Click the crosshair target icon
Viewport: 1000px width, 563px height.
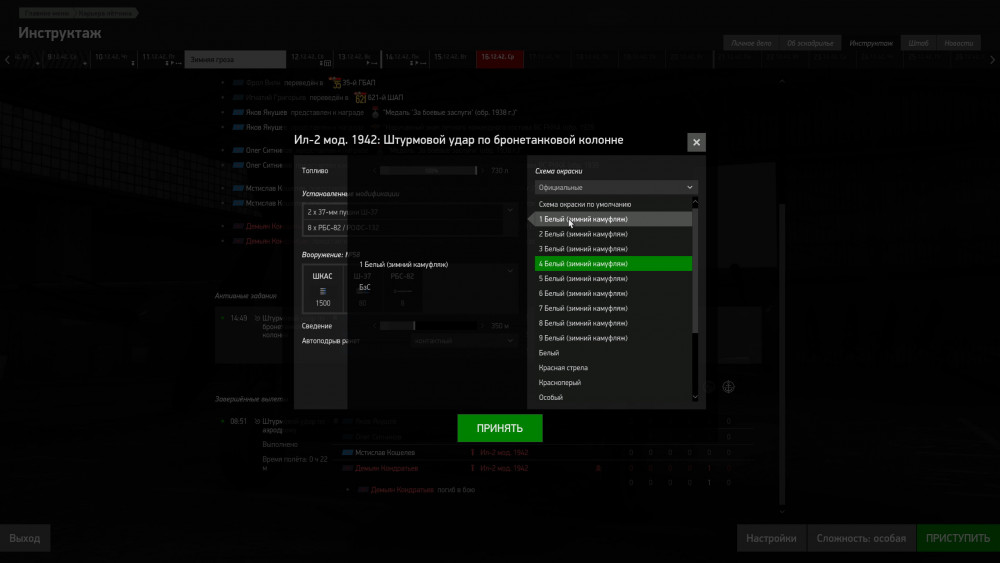(x=728, y=387)
